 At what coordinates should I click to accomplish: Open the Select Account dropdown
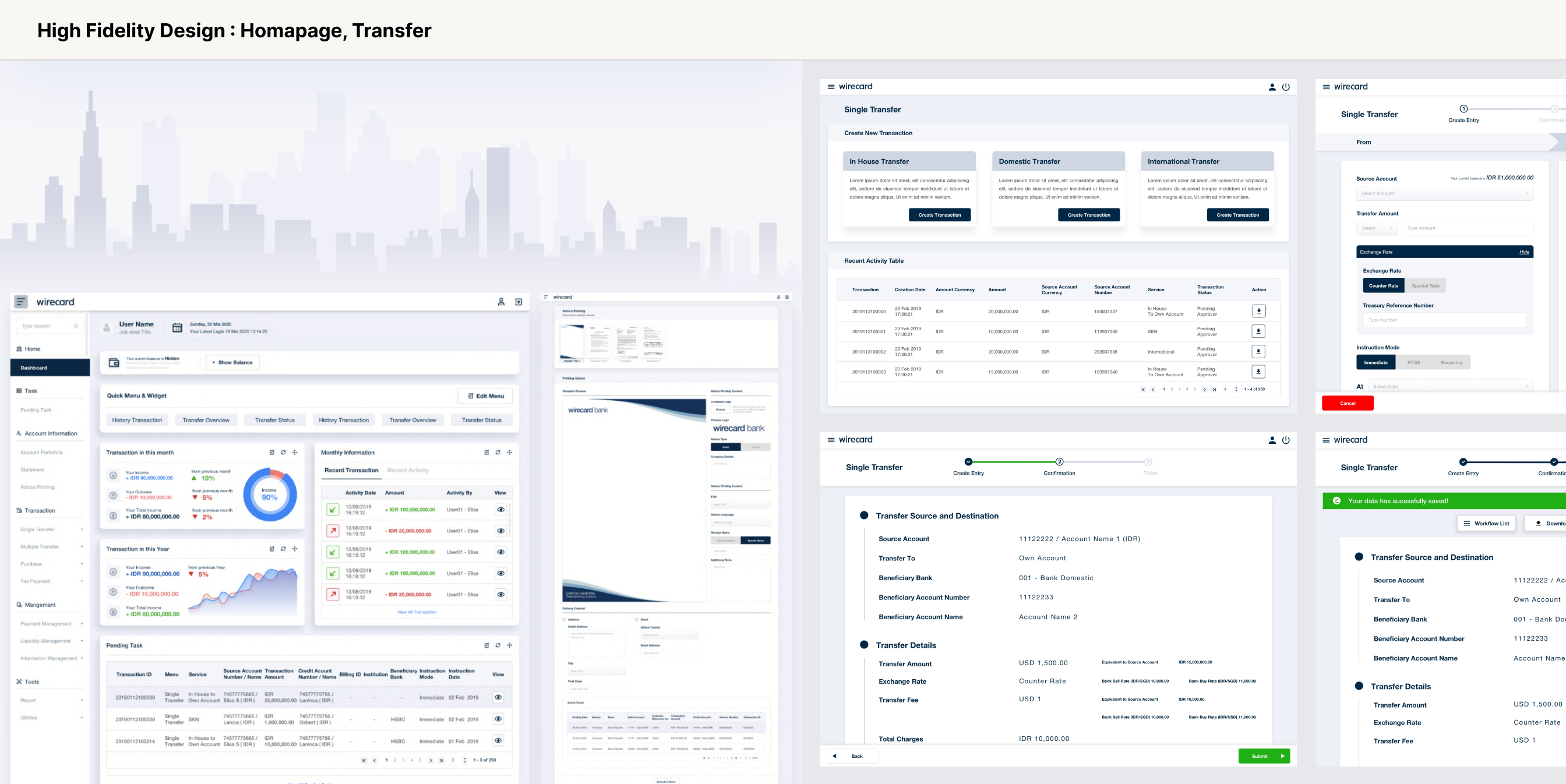coord(1444,193)
